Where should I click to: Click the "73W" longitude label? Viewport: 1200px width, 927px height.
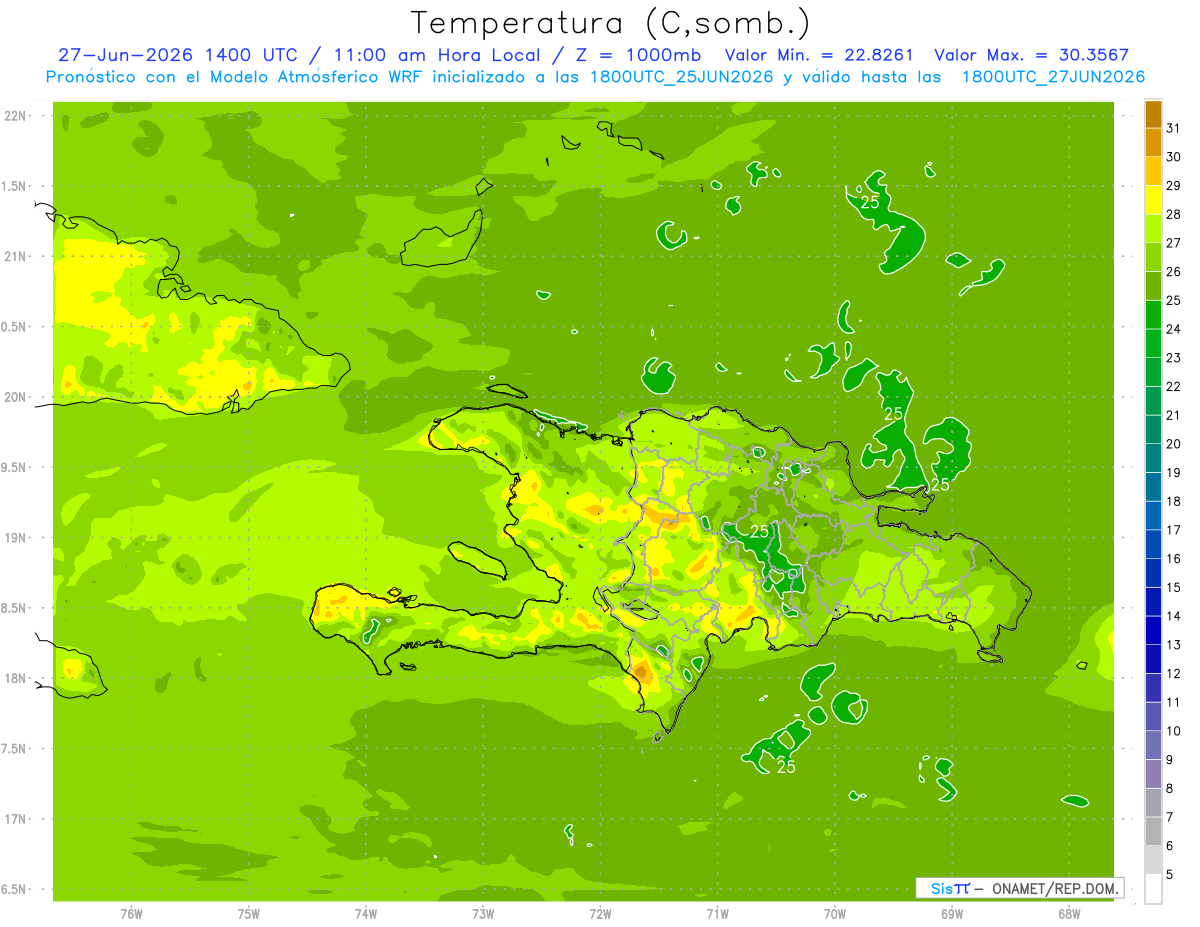483,914
